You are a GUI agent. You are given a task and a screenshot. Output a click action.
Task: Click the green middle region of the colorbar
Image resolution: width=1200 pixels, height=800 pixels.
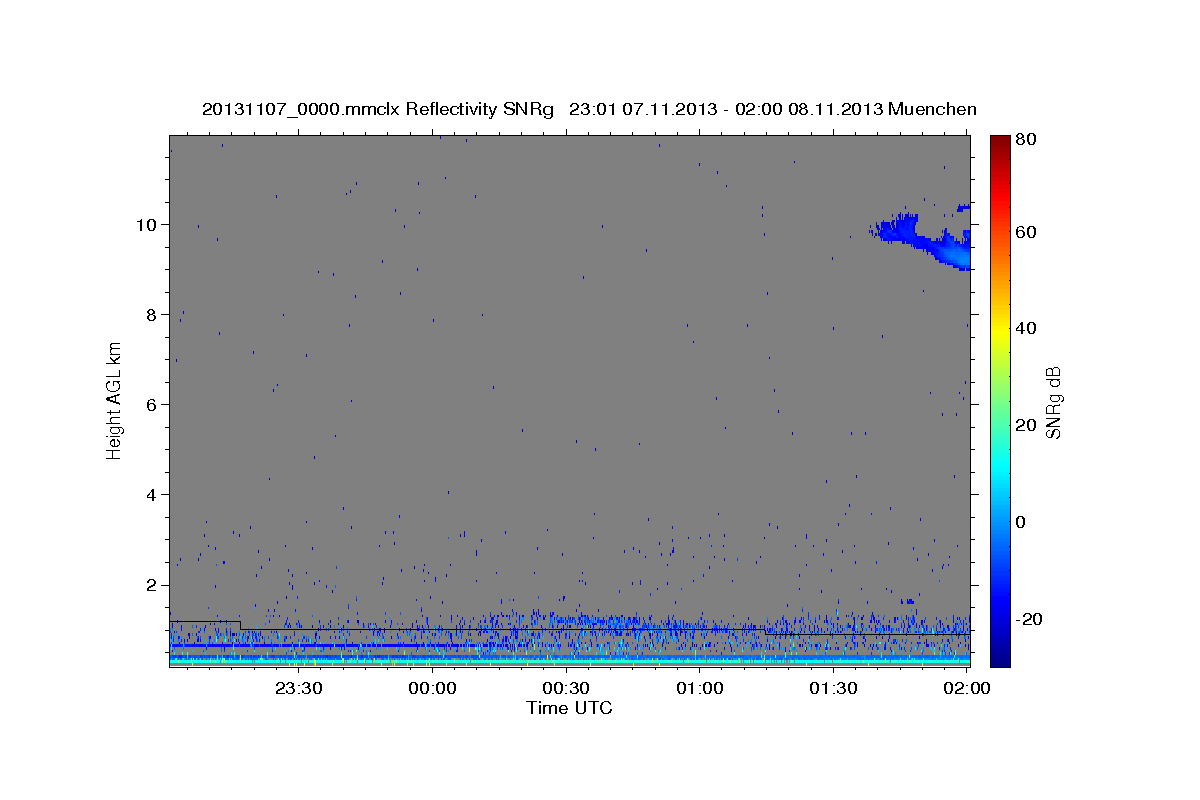coord(999,400)
